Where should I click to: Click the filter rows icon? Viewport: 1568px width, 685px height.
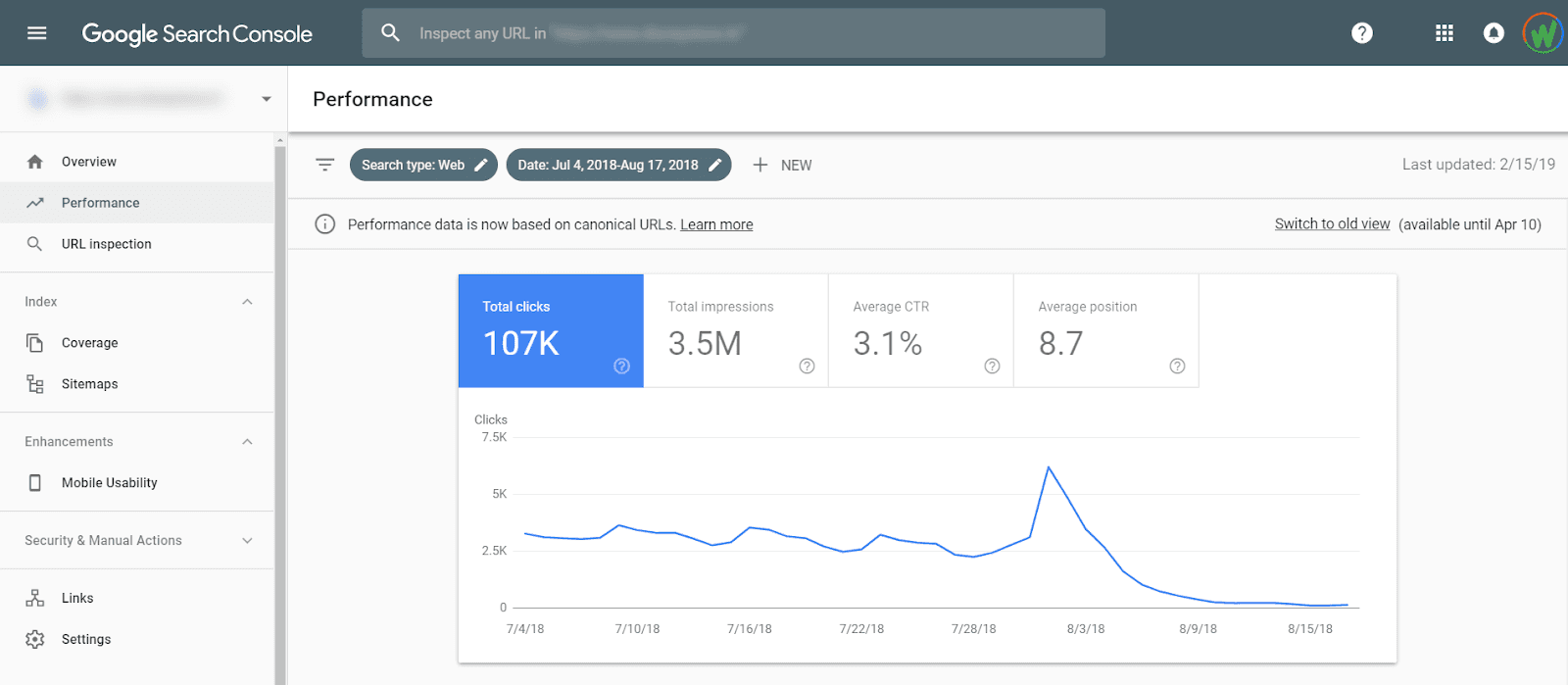click(x=324, y=165)
